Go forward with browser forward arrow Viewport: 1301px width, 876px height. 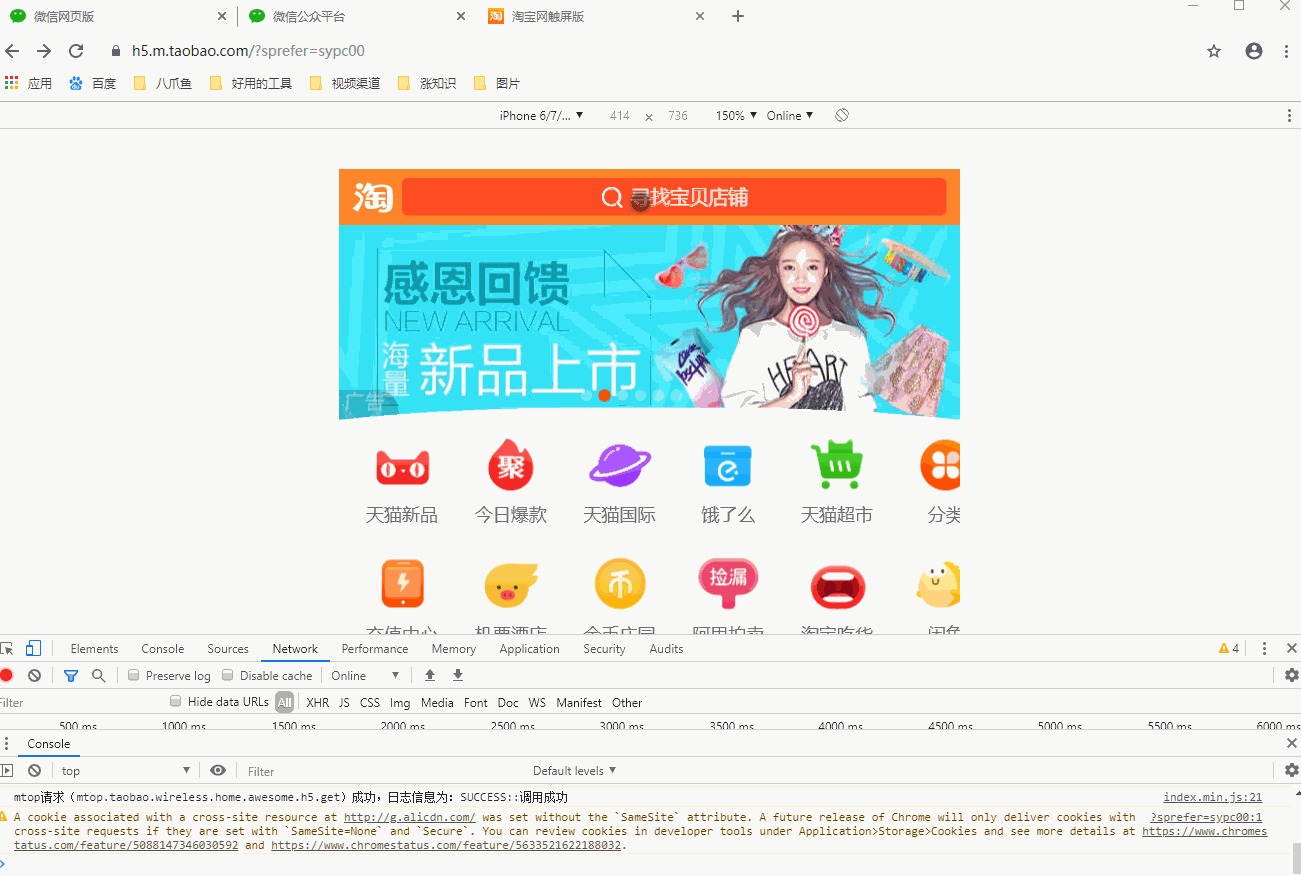pyautogui.click(x=44, y=51)
